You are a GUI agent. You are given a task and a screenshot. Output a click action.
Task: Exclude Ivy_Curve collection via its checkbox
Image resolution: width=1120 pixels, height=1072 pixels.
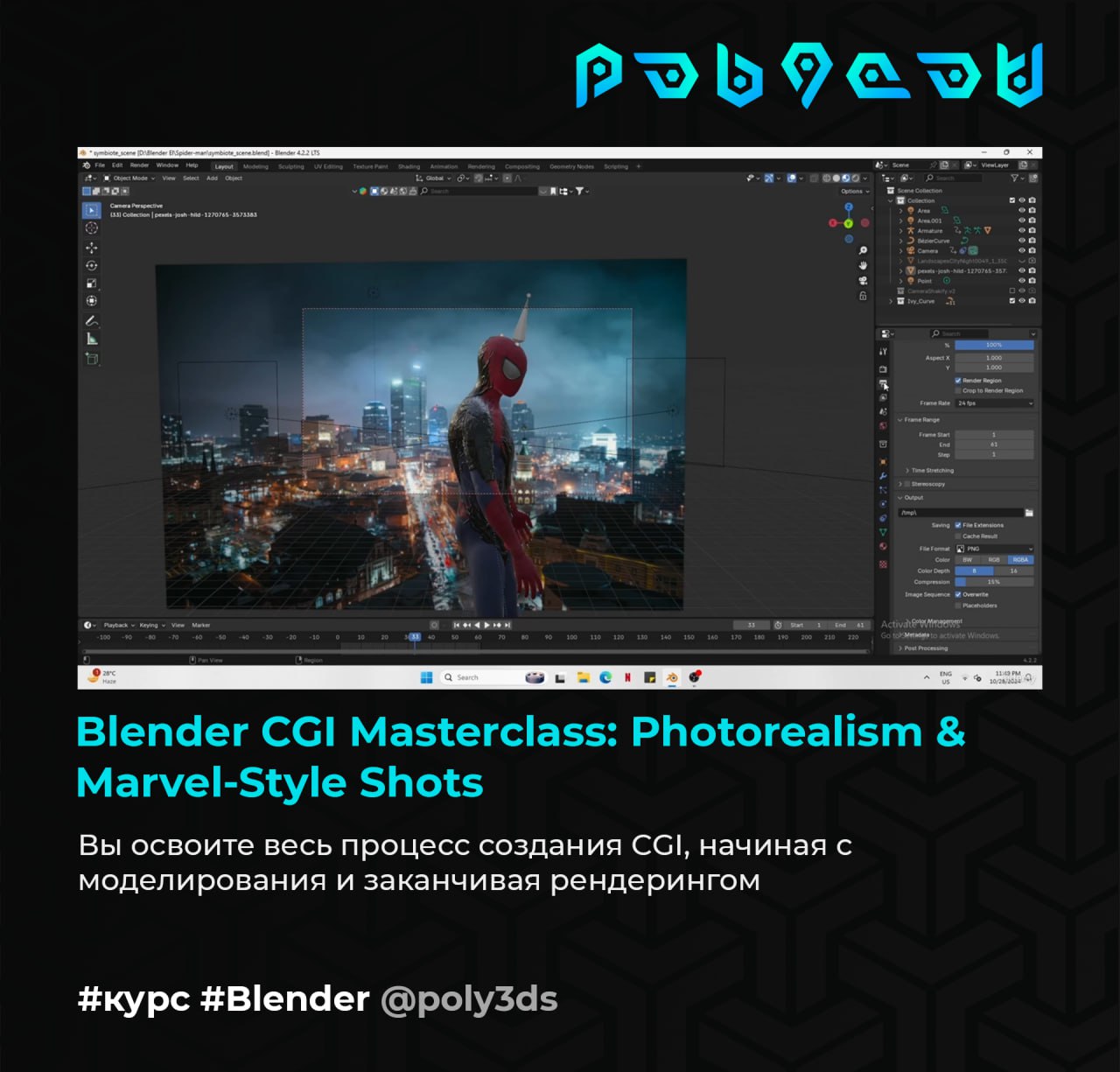click(1012, 301)
